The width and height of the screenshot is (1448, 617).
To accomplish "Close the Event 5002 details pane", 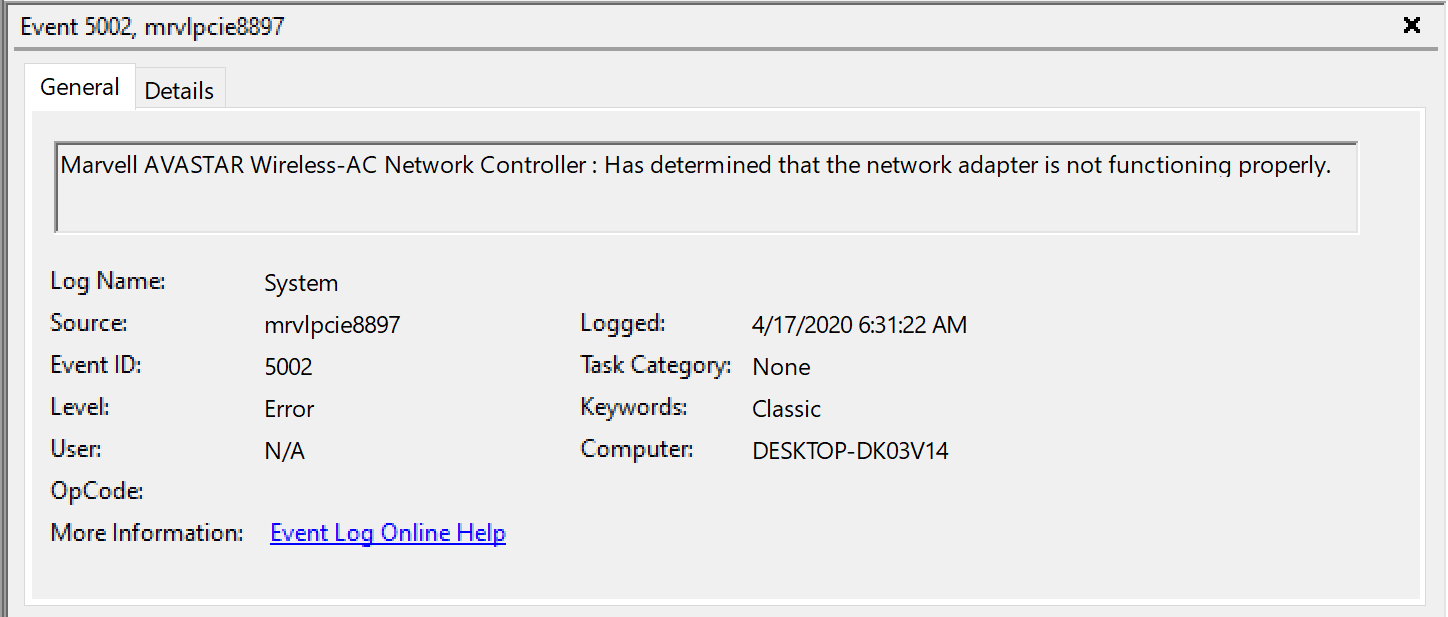I will click(1411, 26).
